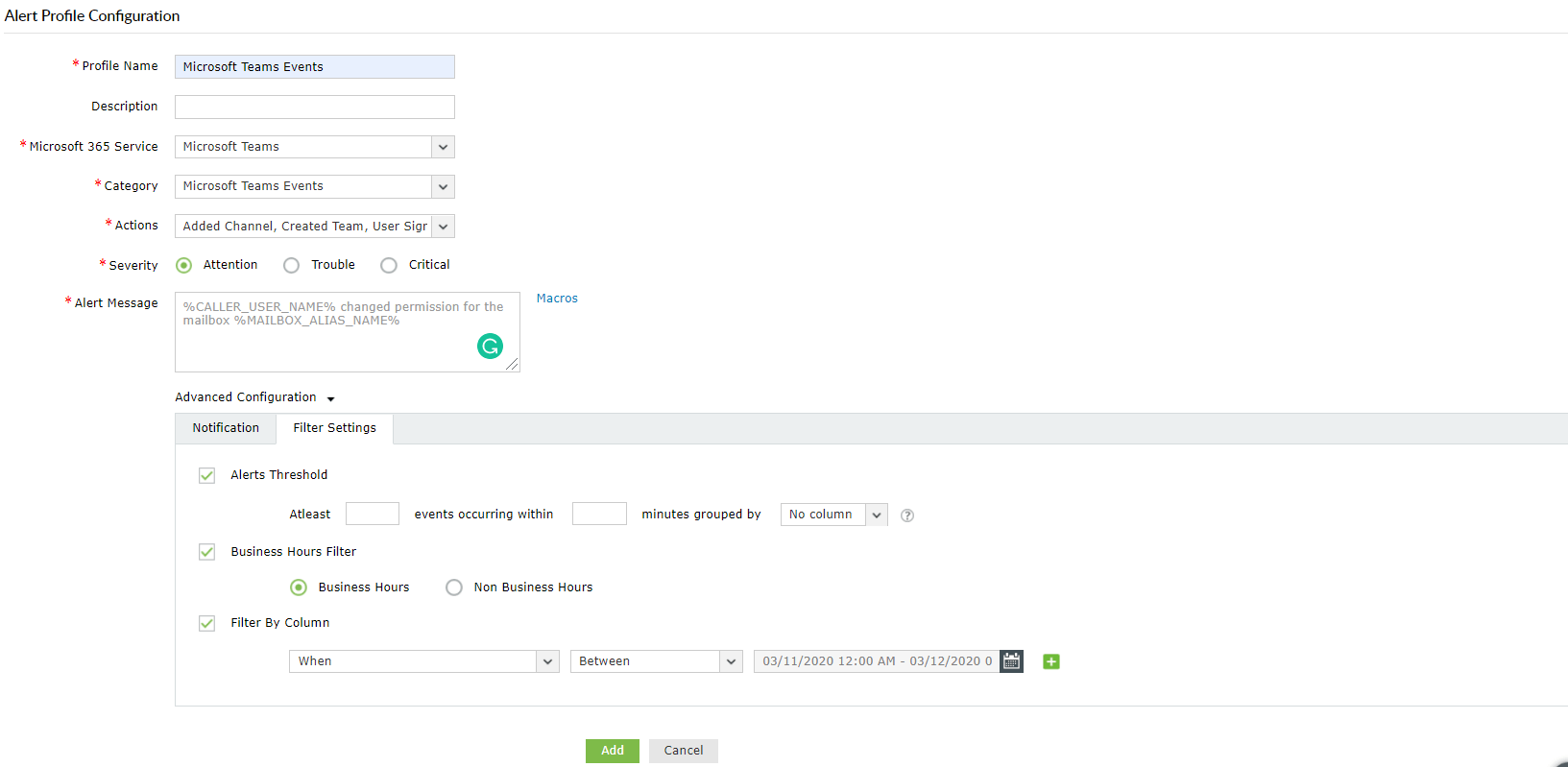Image resolution: width=1568 pixels, height=767 pixels.
Task: Open the grouped by No column dropdown
Action: (x=834, y=515)
